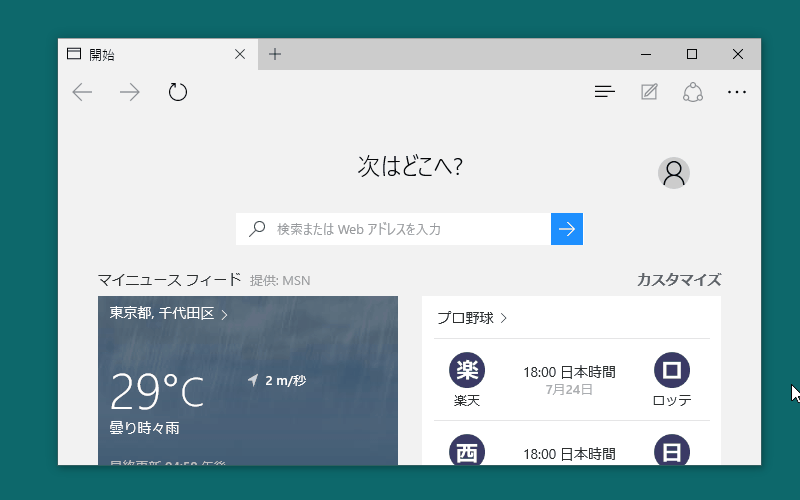Click the magnifying glass search icon

tap(257, 229)
